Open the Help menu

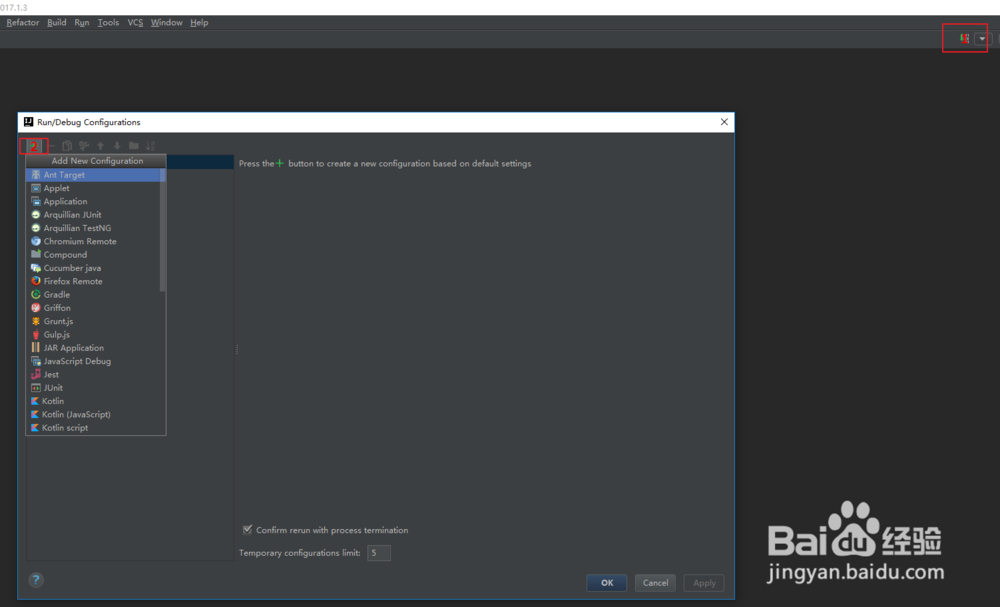pos(199,22)
